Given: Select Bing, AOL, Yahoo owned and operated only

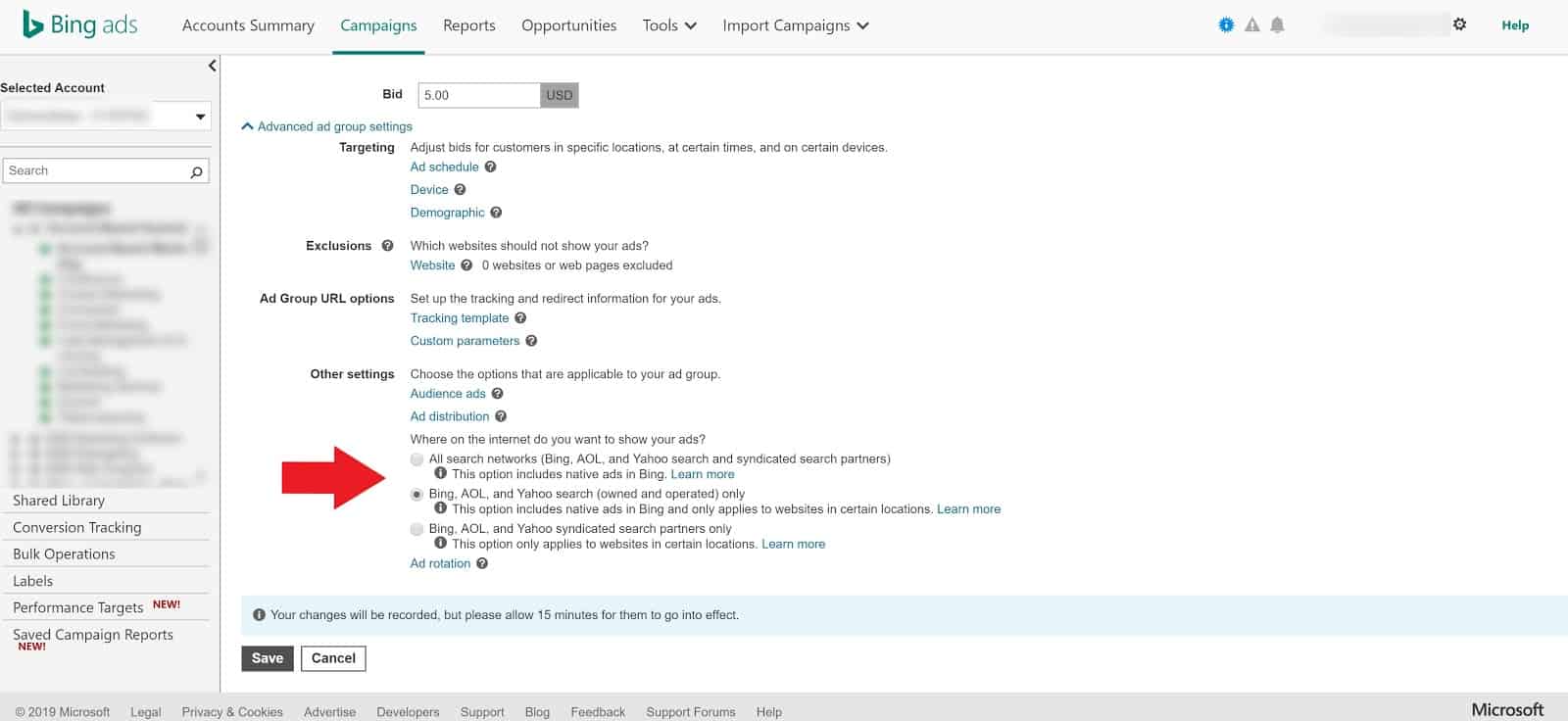Looking at the screenshot, I should pyautogui.click(x=417, y=495).
